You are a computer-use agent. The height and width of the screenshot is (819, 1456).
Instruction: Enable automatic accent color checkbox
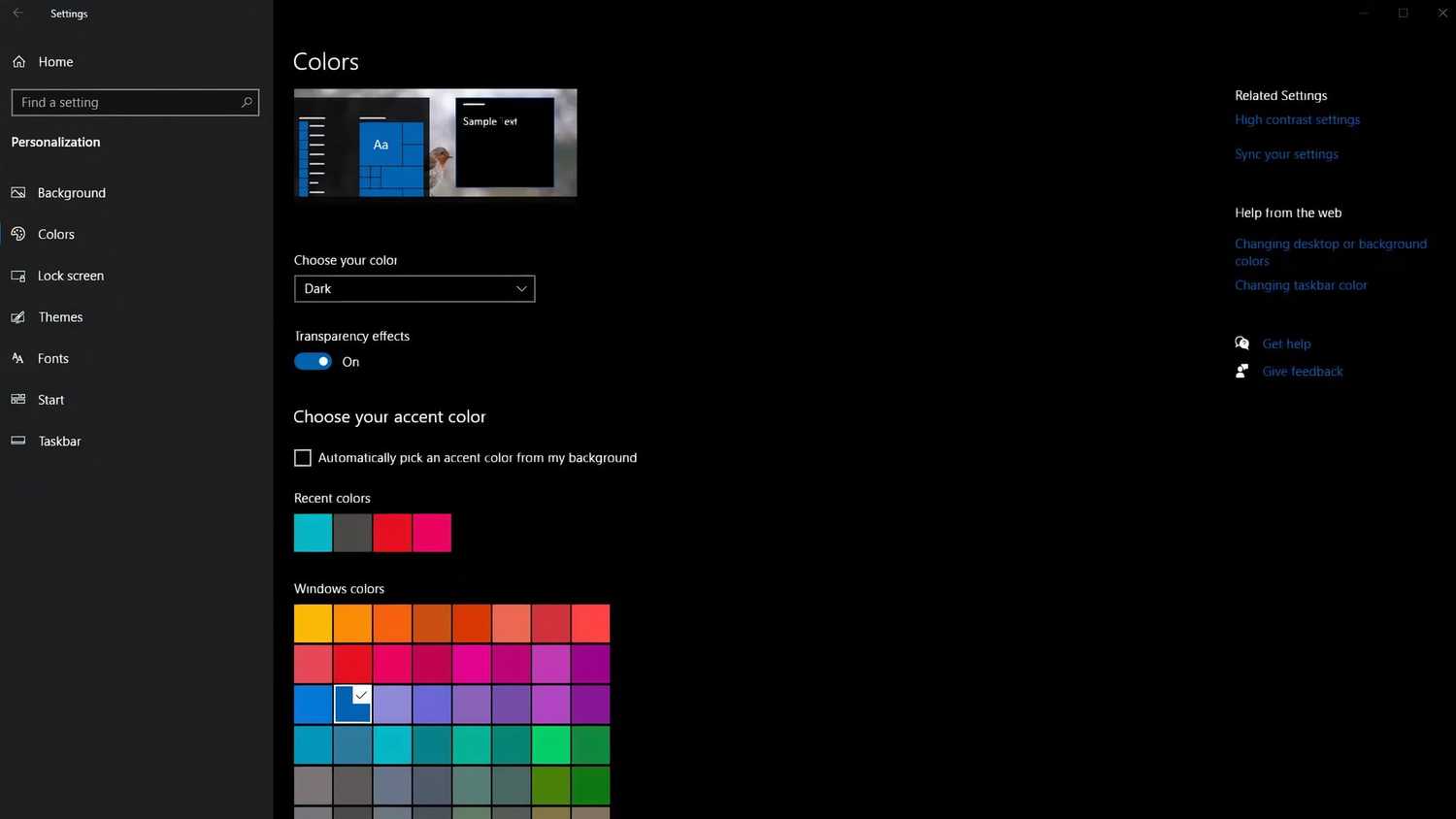(303, 458)
